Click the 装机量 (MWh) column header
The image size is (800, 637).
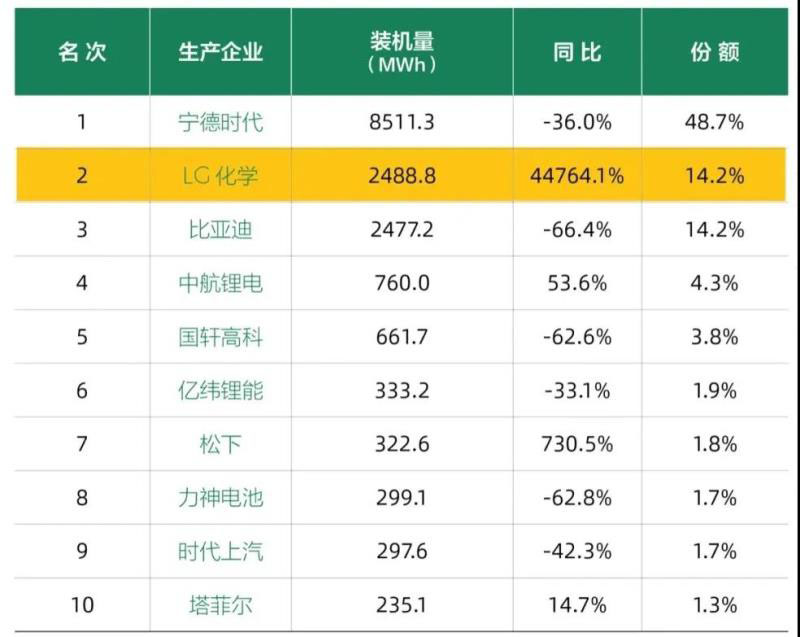(401, 53)
